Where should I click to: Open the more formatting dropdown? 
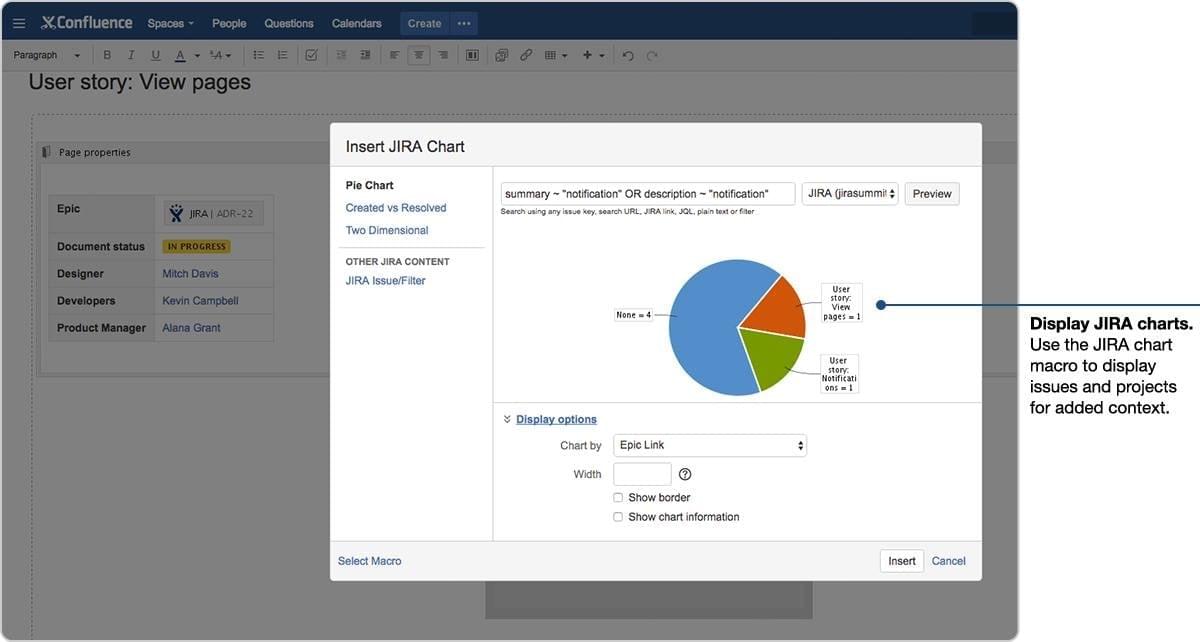coord(221,55)
